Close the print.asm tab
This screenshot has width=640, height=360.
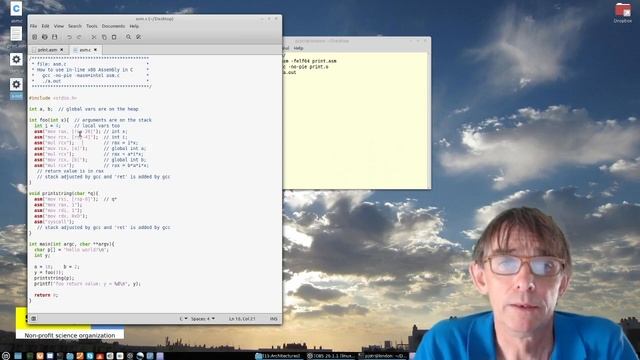[62, 50]
